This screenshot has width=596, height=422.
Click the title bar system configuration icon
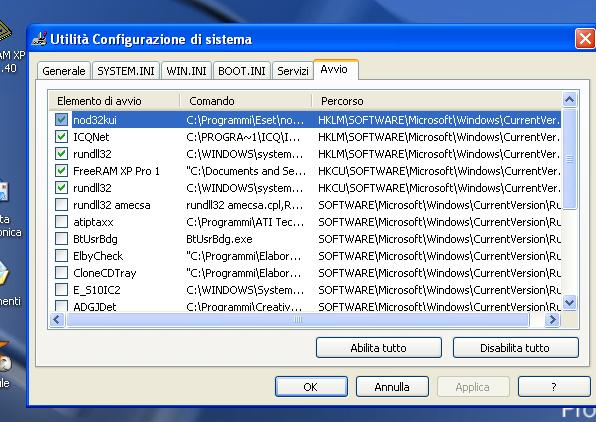[39, 39]
